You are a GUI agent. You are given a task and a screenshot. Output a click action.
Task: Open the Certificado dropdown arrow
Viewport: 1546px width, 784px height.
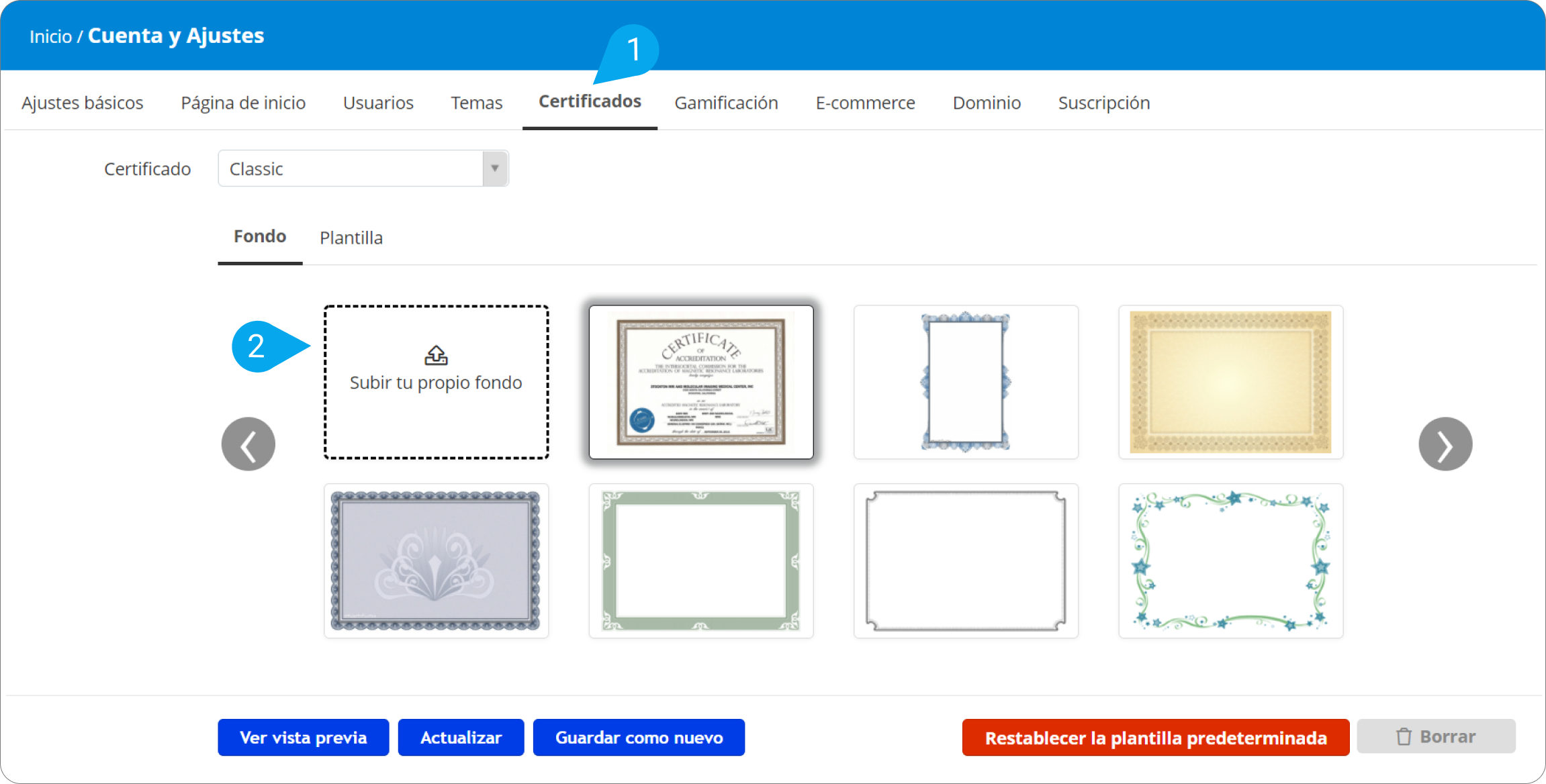[x=495, y=168]
